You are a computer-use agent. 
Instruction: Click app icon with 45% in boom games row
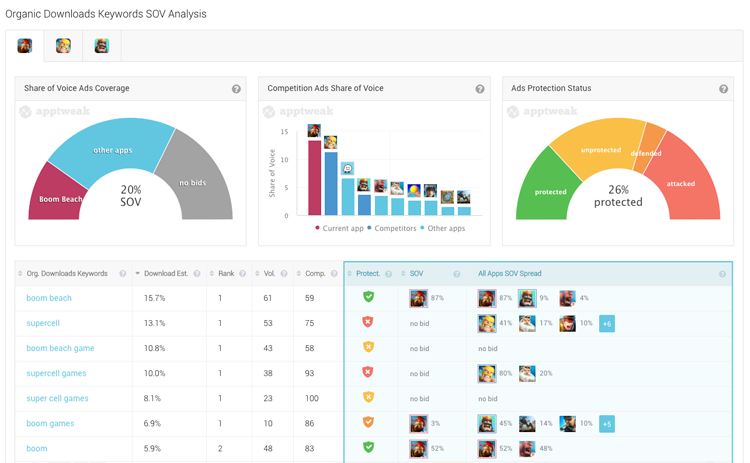point(487,423)
